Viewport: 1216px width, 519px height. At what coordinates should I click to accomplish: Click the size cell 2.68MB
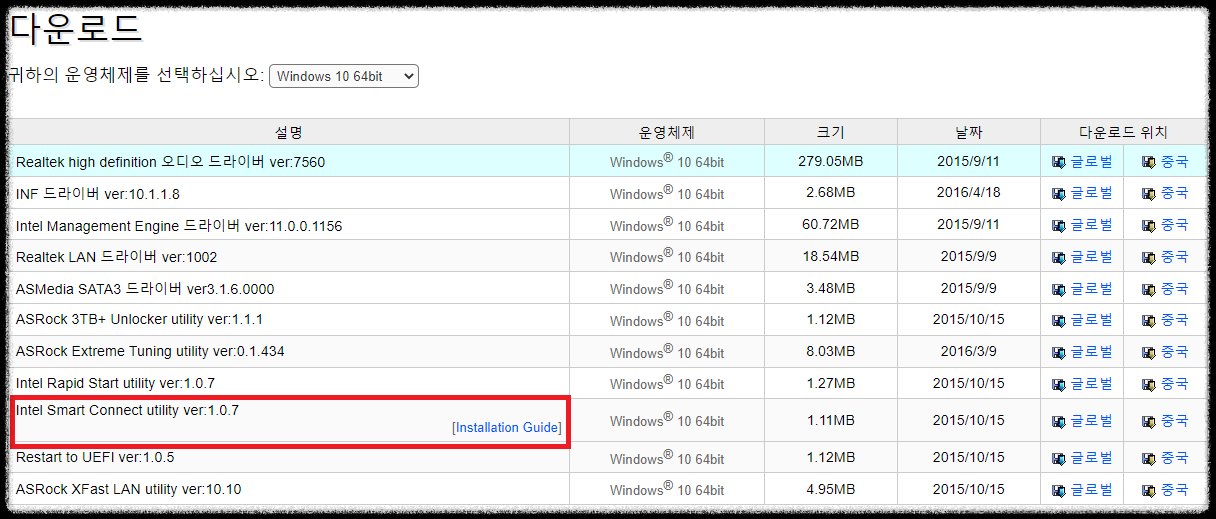click(x=831, y=193)
